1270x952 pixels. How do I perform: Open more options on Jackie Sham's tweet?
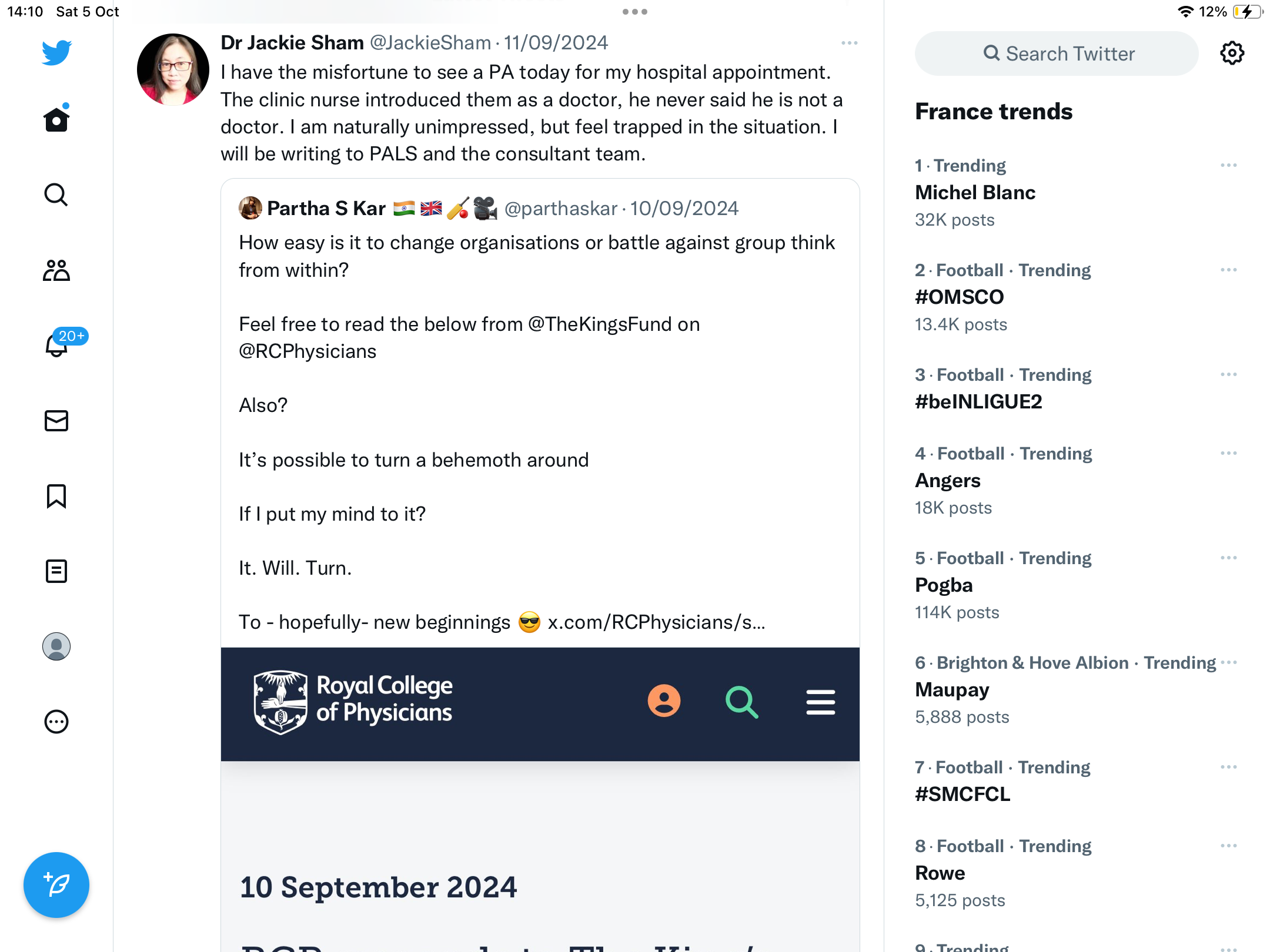pos(850,43)
